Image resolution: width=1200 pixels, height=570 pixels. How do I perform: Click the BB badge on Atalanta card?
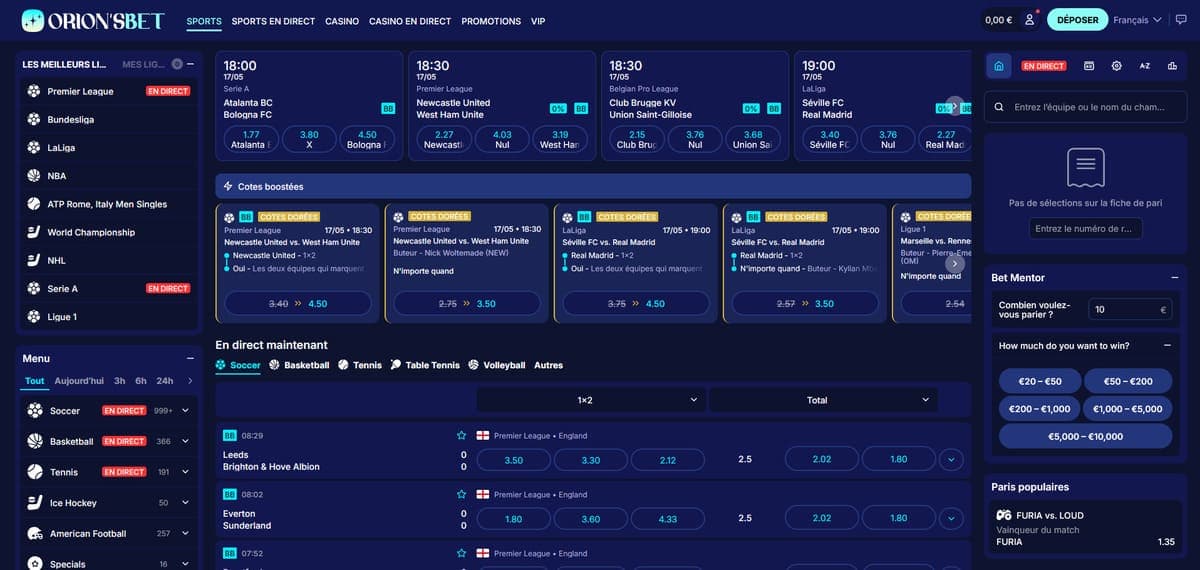click(x=388, y=108)
